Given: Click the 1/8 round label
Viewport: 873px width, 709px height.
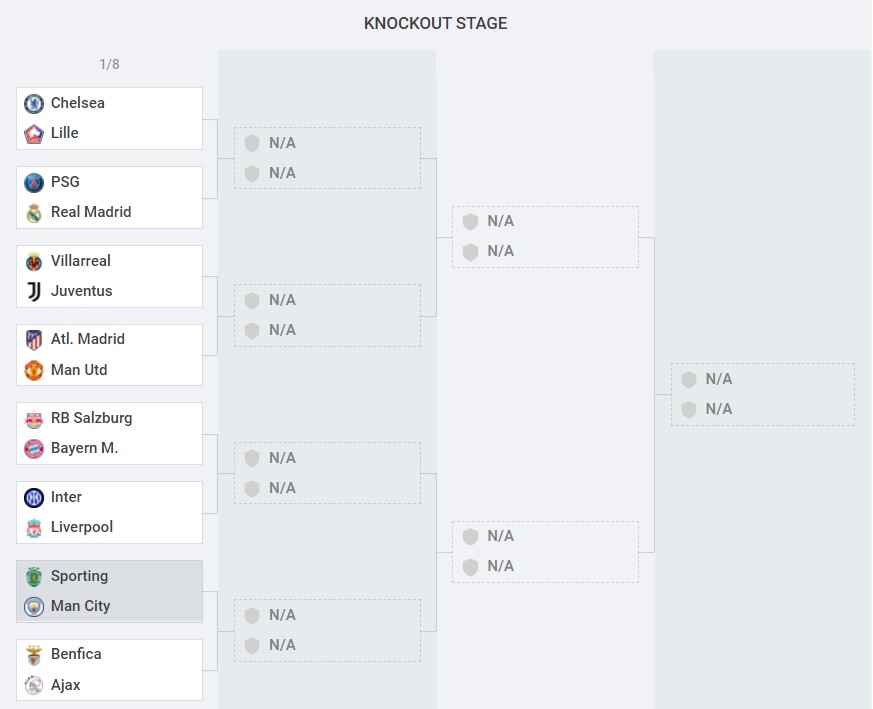Looking at the screenshot, I should [109, 64].
